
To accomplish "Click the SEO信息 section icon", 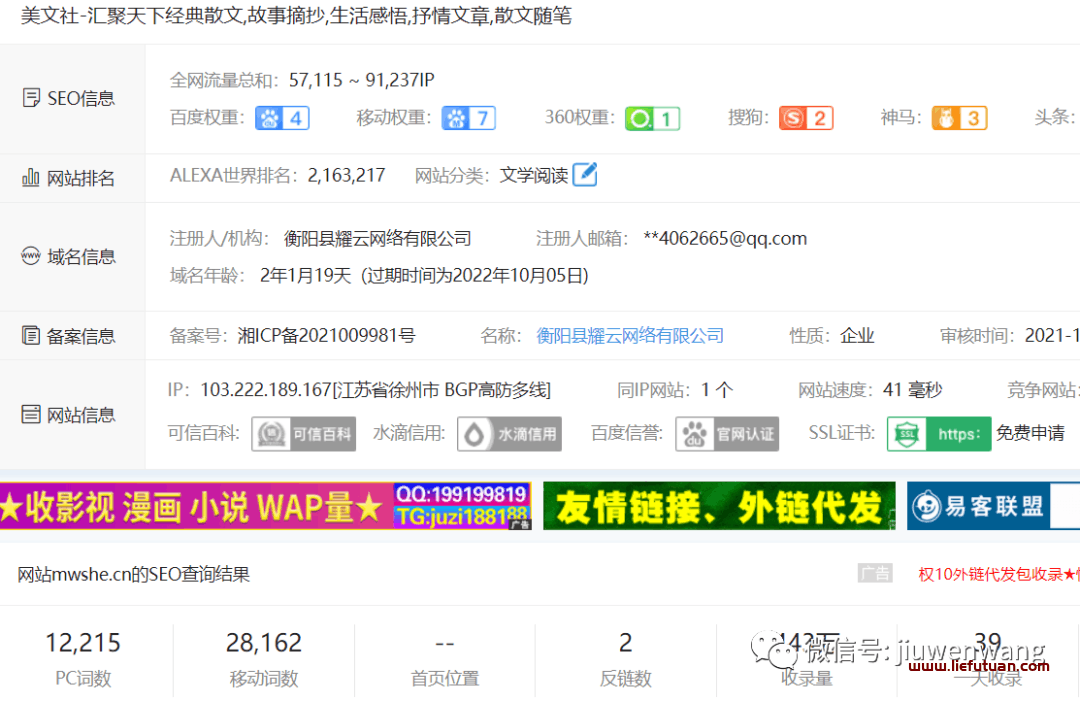I will click(31, 98).
